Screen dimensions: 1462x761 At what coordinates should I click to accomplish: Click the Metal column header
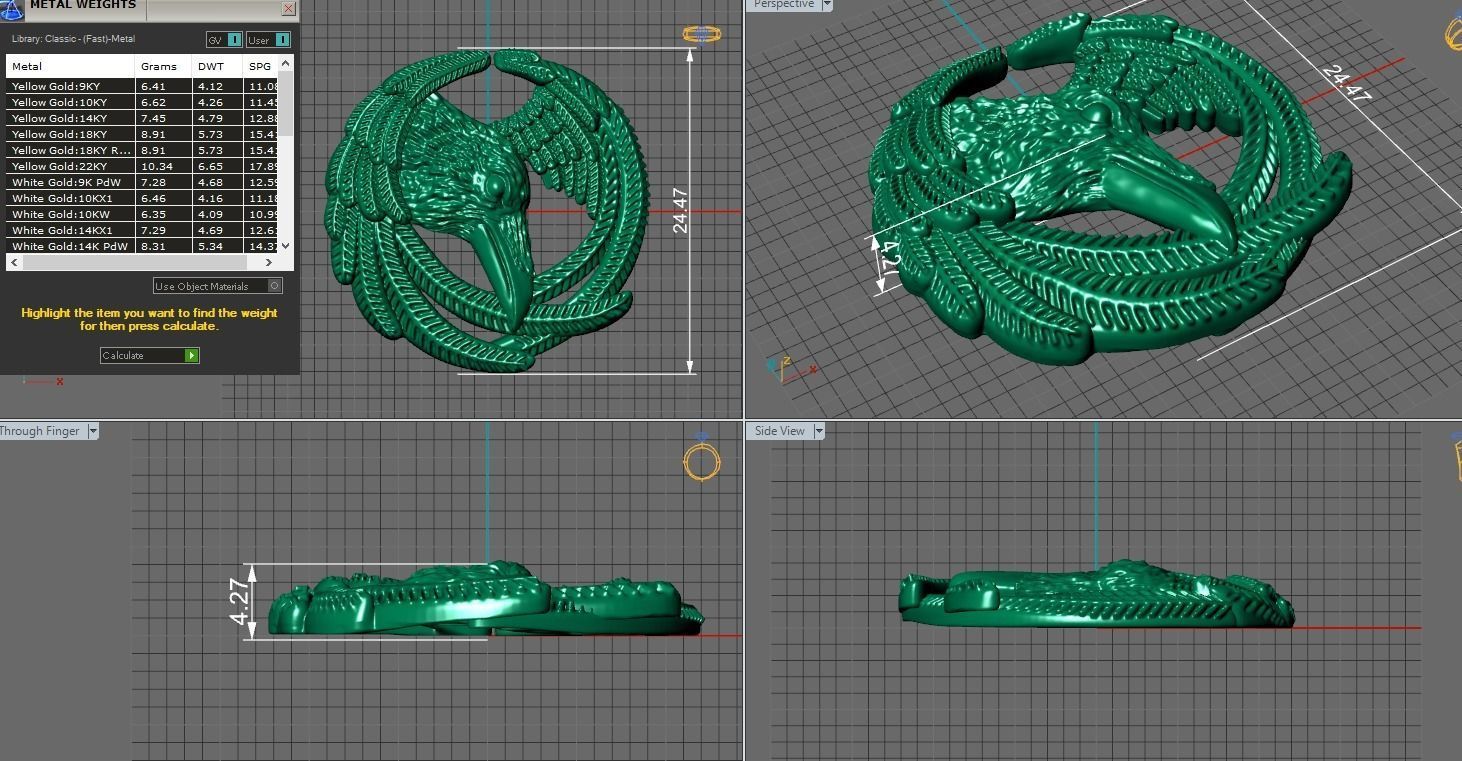70,66
